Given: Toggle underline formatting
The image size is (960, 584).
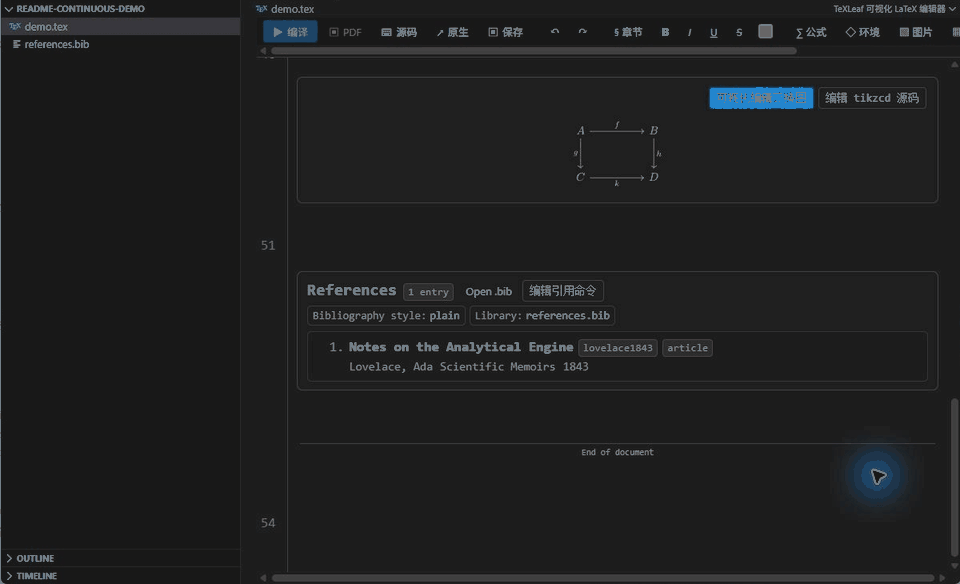Looking at the screenshot, I should (x=713, y=32).
